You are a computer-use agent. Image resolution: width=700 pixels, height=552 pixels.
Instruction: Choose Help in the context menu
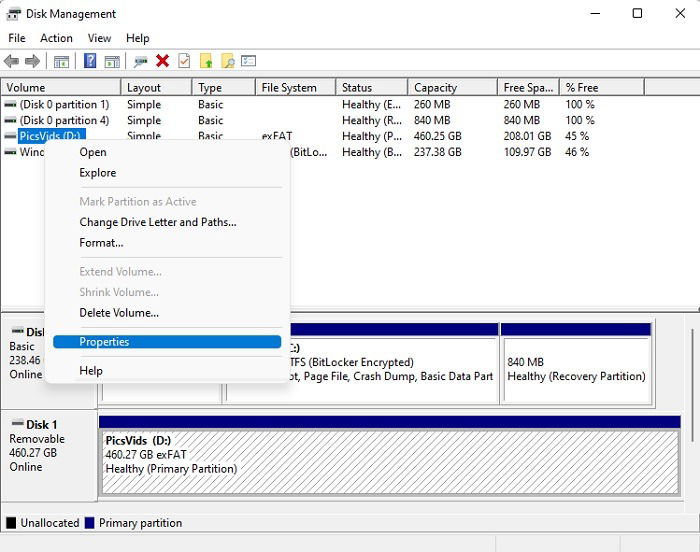click(x=167, y=371)
